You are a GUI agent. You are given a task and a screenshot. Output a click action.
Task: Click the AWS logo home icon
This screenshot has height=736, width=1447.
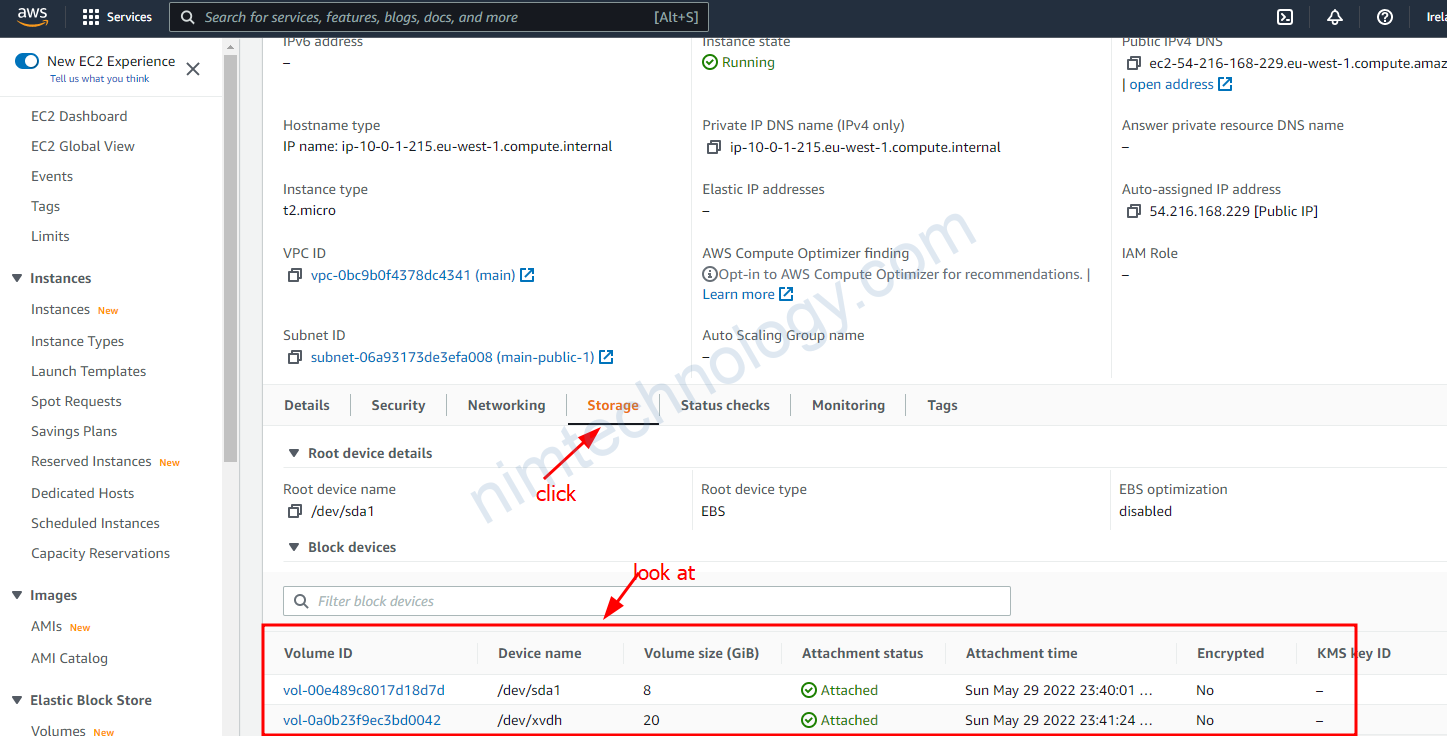(34, 17)
